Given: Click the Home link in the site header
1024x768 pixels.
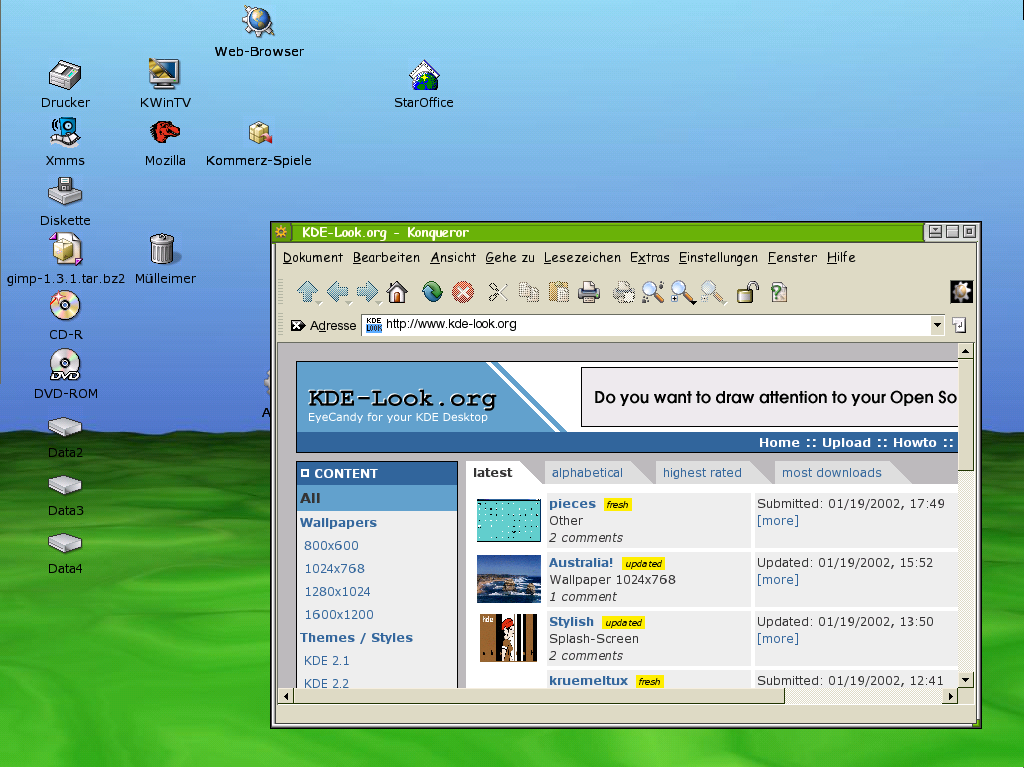Looking at the screenshot, I should tap(779, 443).
